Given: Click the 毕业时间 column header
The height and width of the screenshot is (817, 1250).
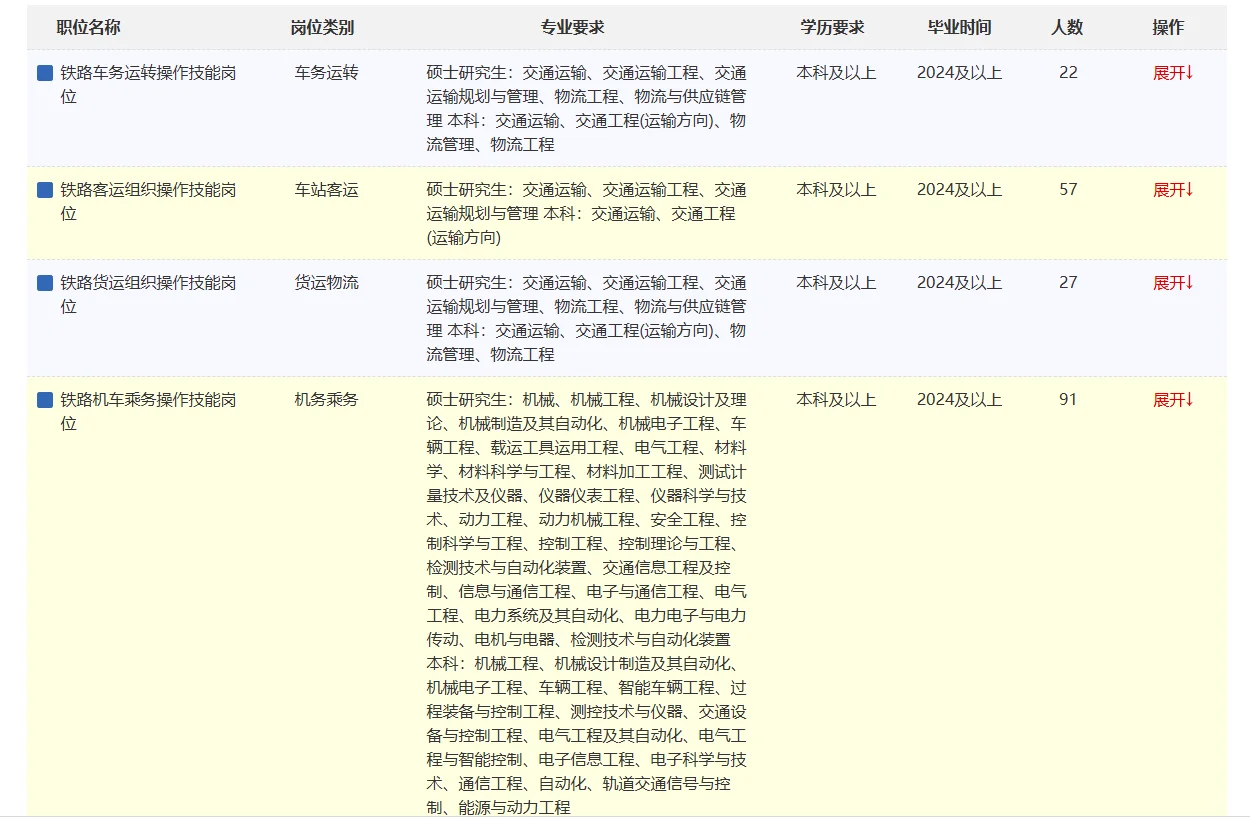Looking at the screenshot, I should [x=959, y=28].
